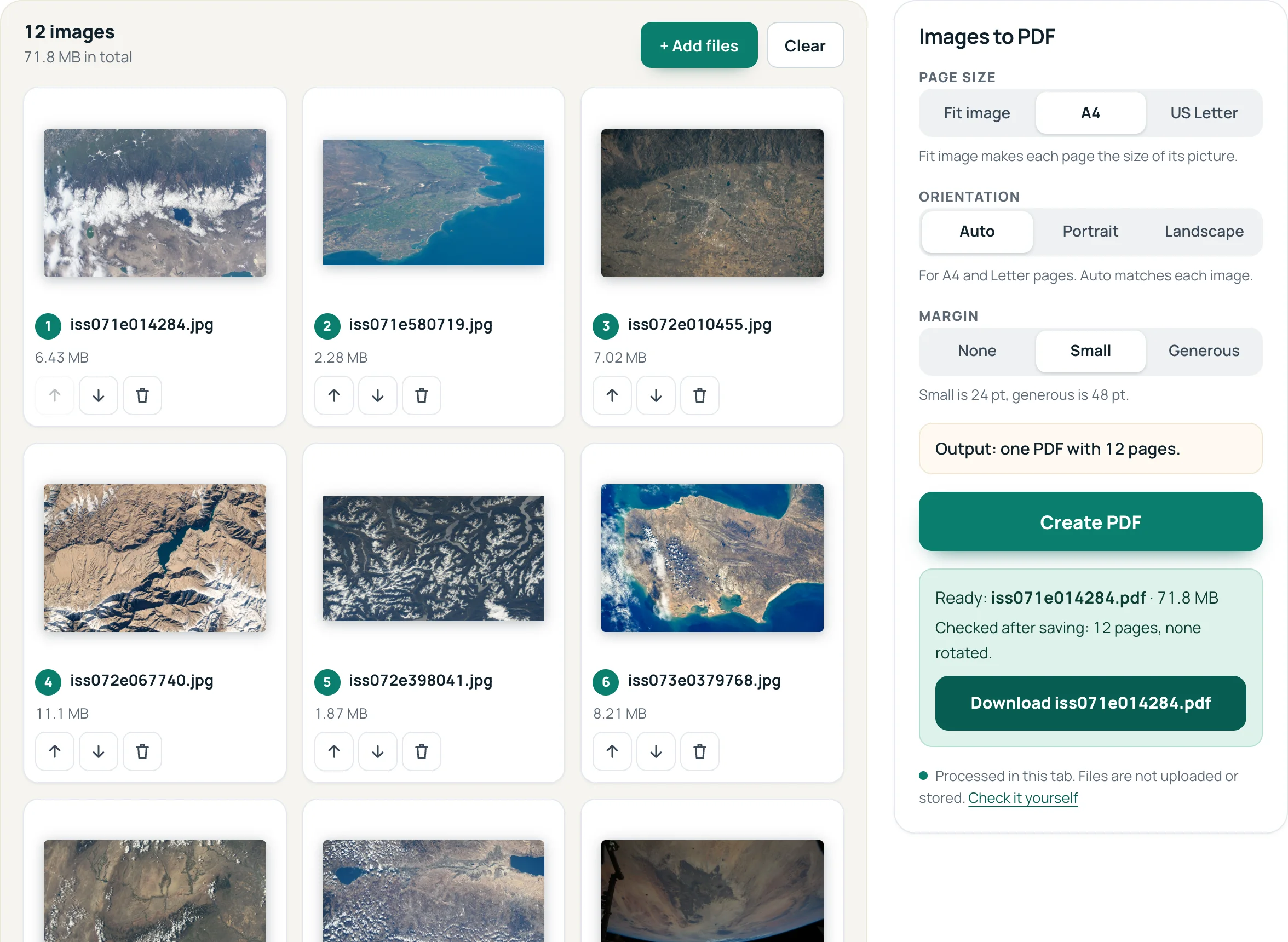Select the Small margin option

click(1090, 351)
